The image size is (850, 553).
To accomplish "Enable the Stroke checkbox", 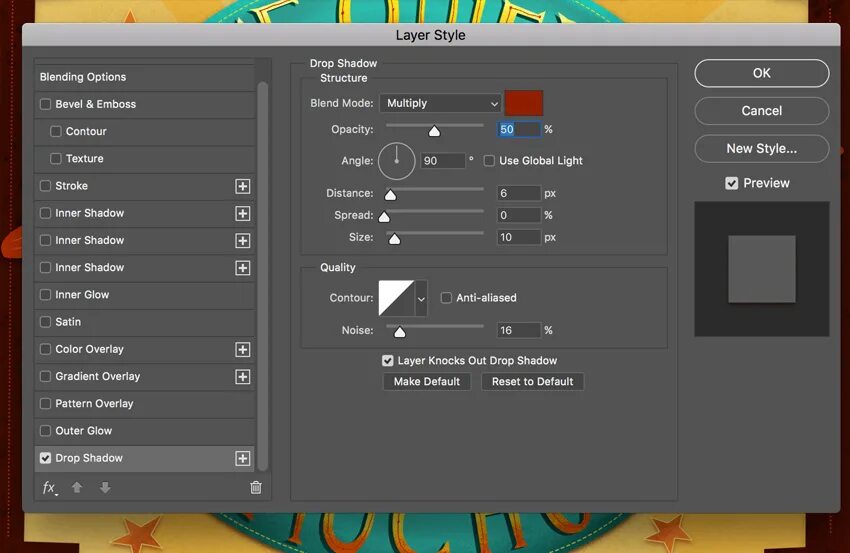I will coord(46,186).
